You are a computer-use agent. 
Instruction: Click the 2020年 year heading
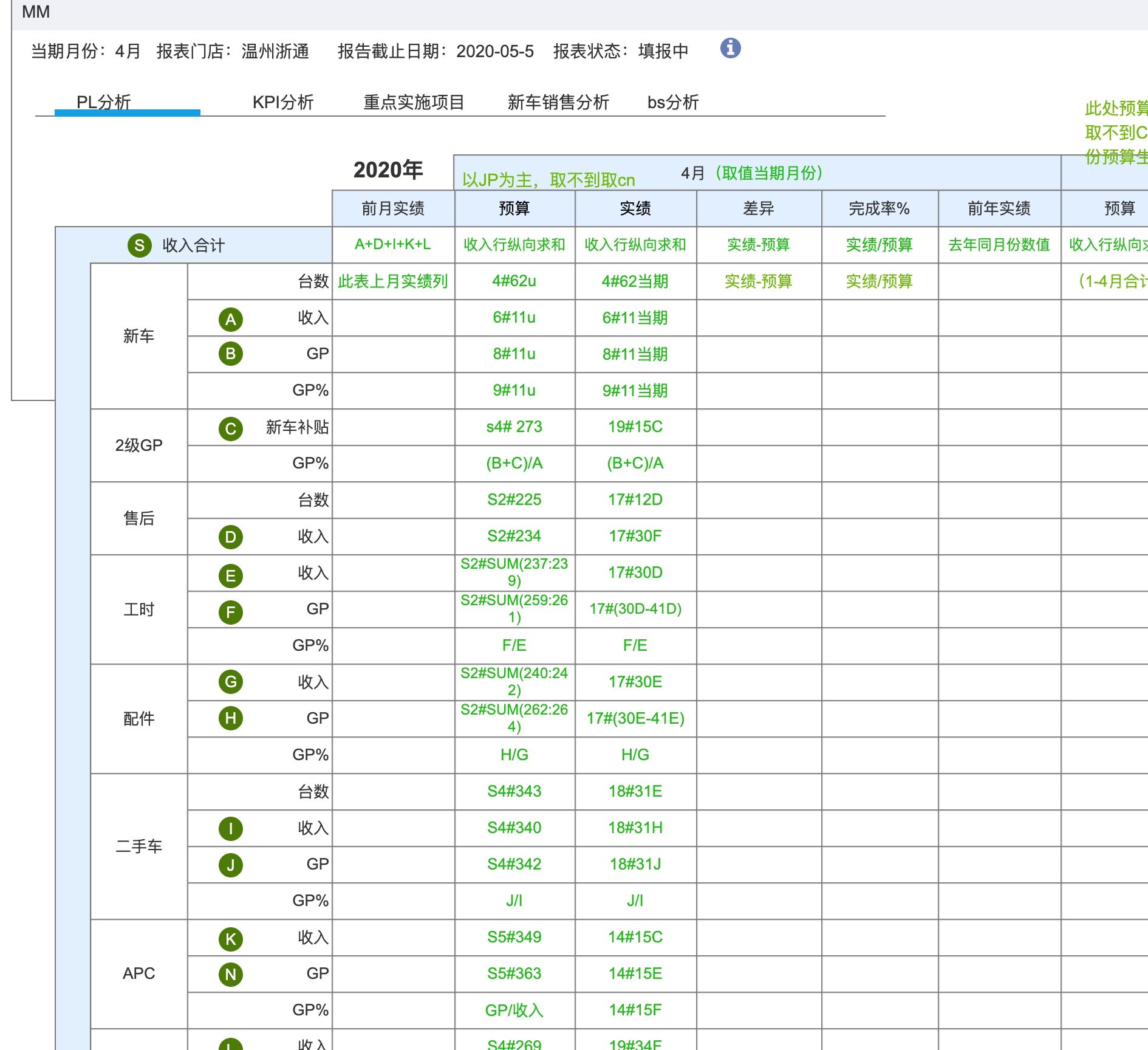[x=388, y=170]
